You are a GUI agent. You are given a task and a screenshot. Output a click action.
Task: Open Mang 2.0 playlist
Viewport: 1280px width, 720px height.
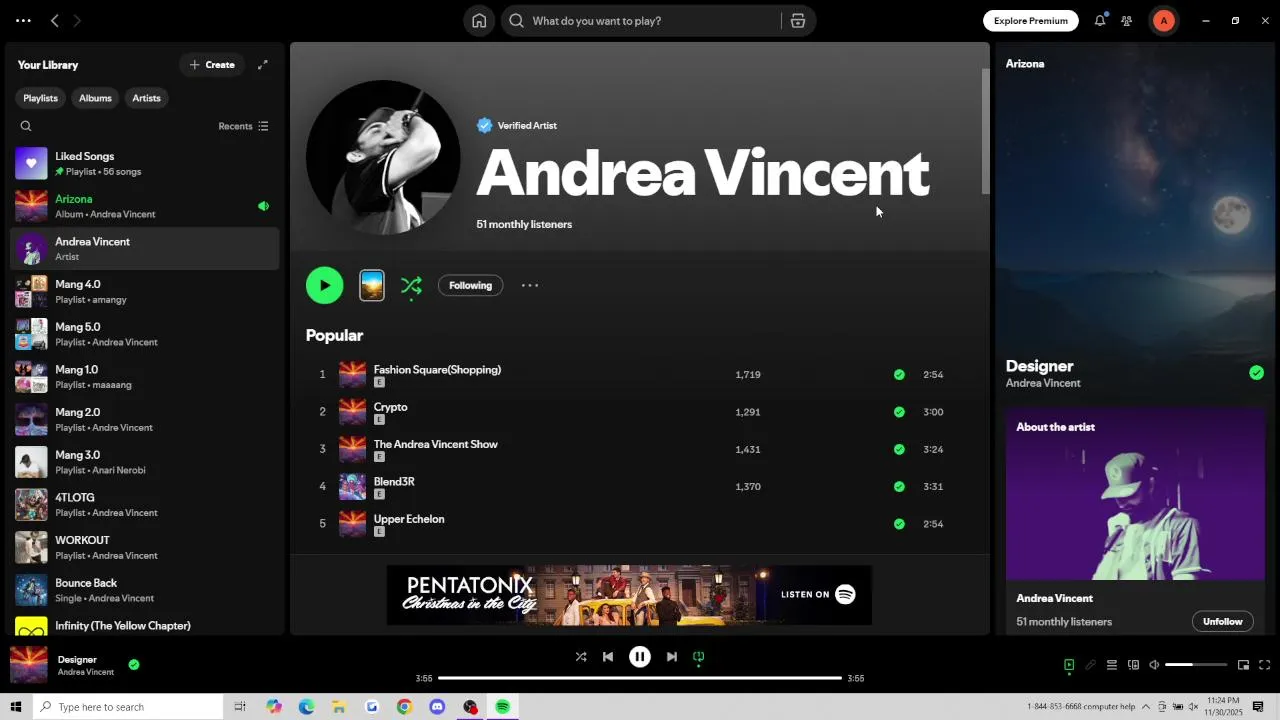(144, 419)
